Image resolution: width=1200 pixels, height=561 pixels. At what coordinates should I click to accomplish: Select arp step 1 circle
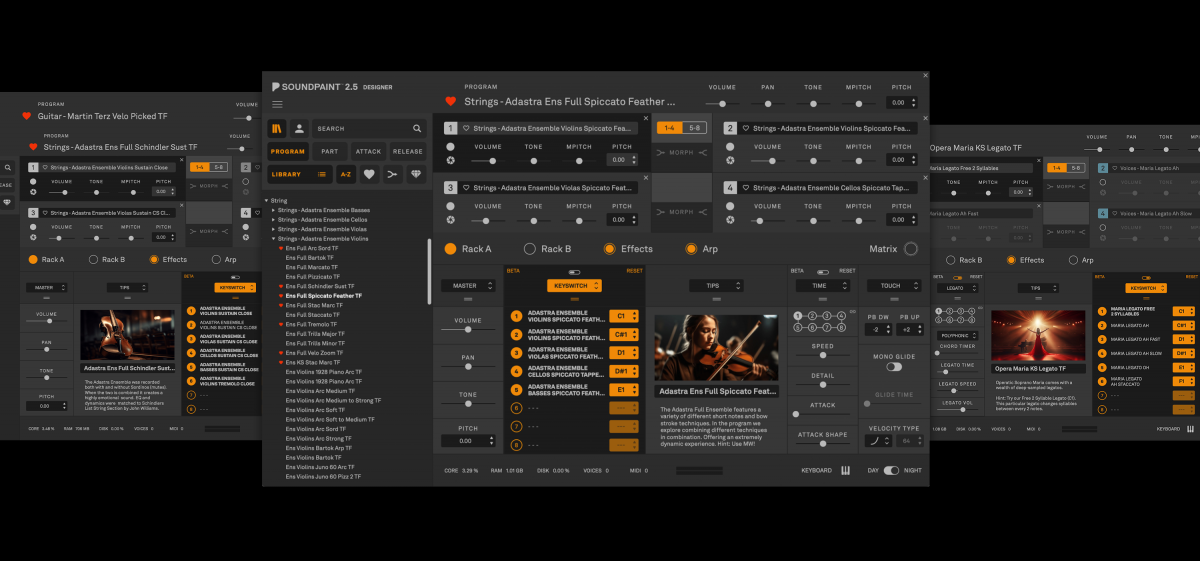798,316
